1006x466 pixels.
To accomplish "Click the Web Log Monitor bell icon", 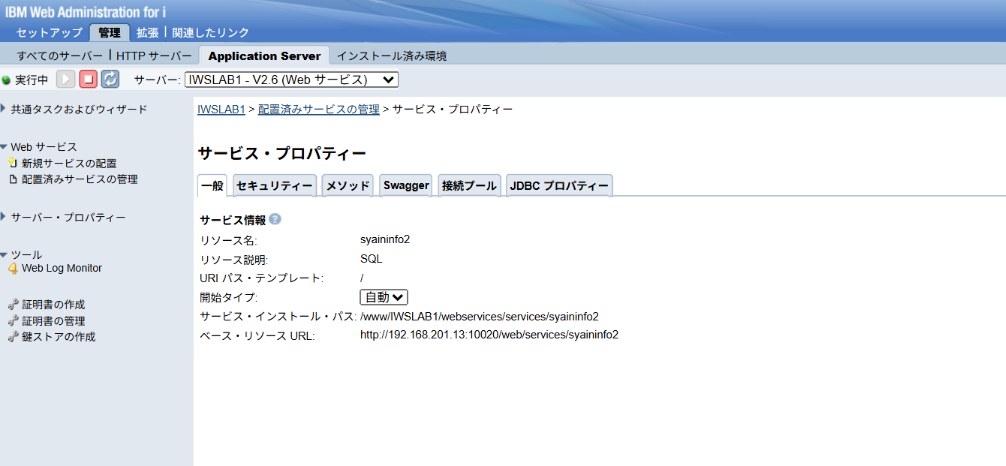I will click(x=13, y=268).
